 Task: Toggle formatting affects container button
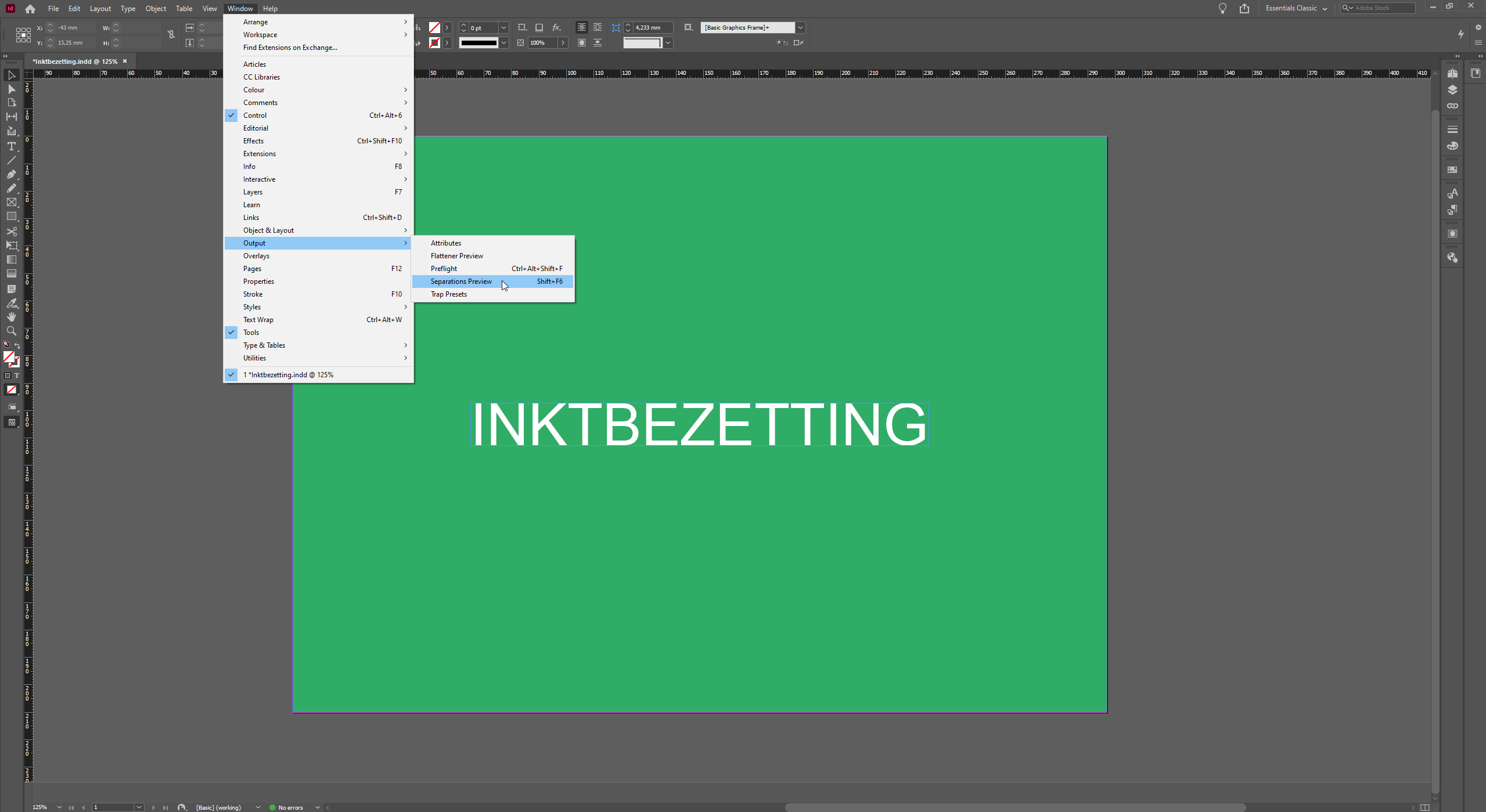[8, 376]
